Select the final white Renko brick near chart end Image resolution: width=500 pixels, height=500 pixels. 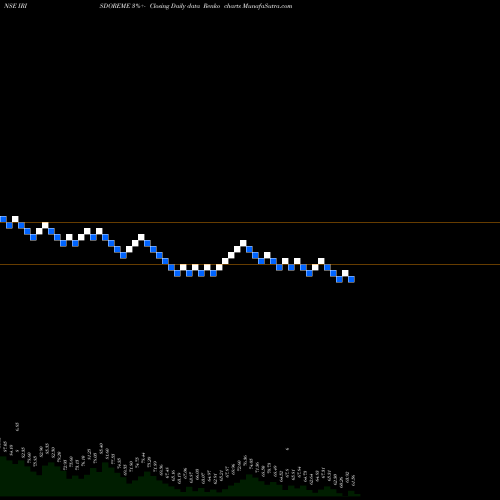345,273
